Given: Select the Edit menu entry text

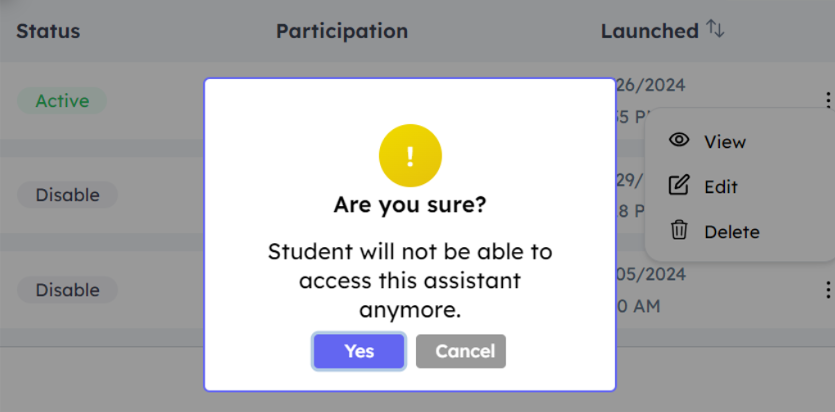Looking at the screenshot, I should [721, 187].
